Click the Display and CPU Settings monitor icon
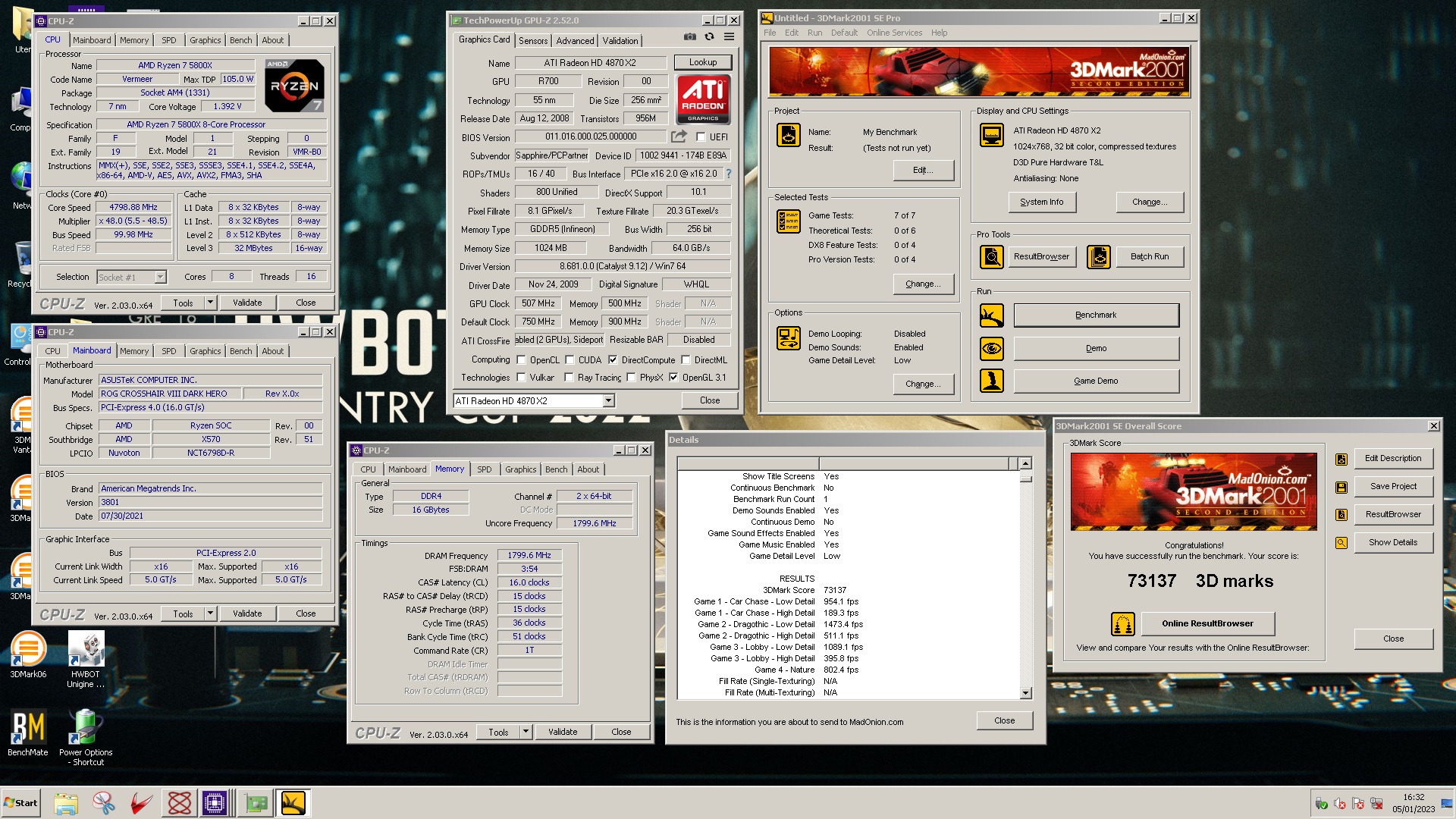 [991, 136]
